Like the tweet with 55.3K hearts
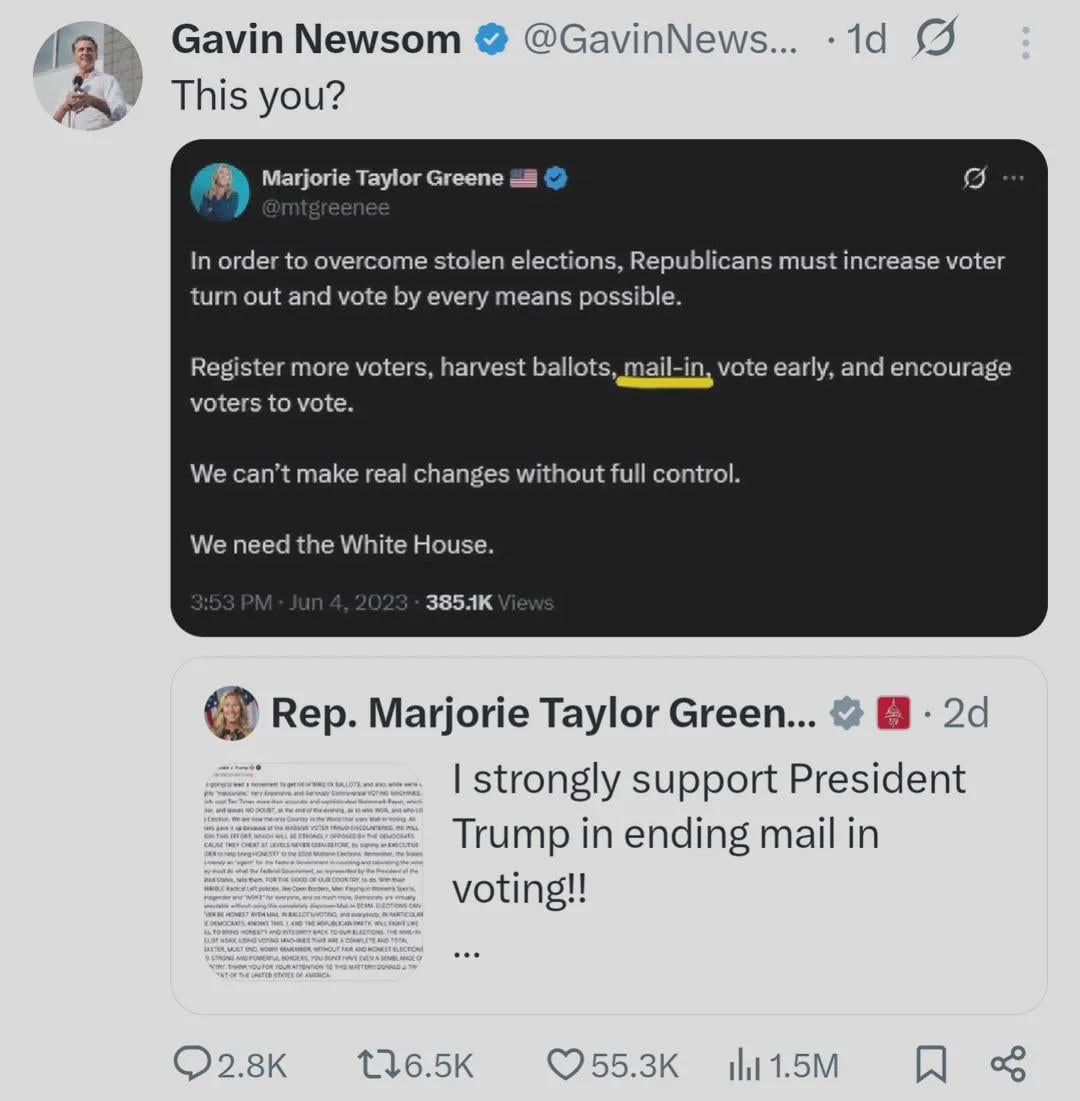The image size is (1080, 1101). click(x=612, y=1064)
